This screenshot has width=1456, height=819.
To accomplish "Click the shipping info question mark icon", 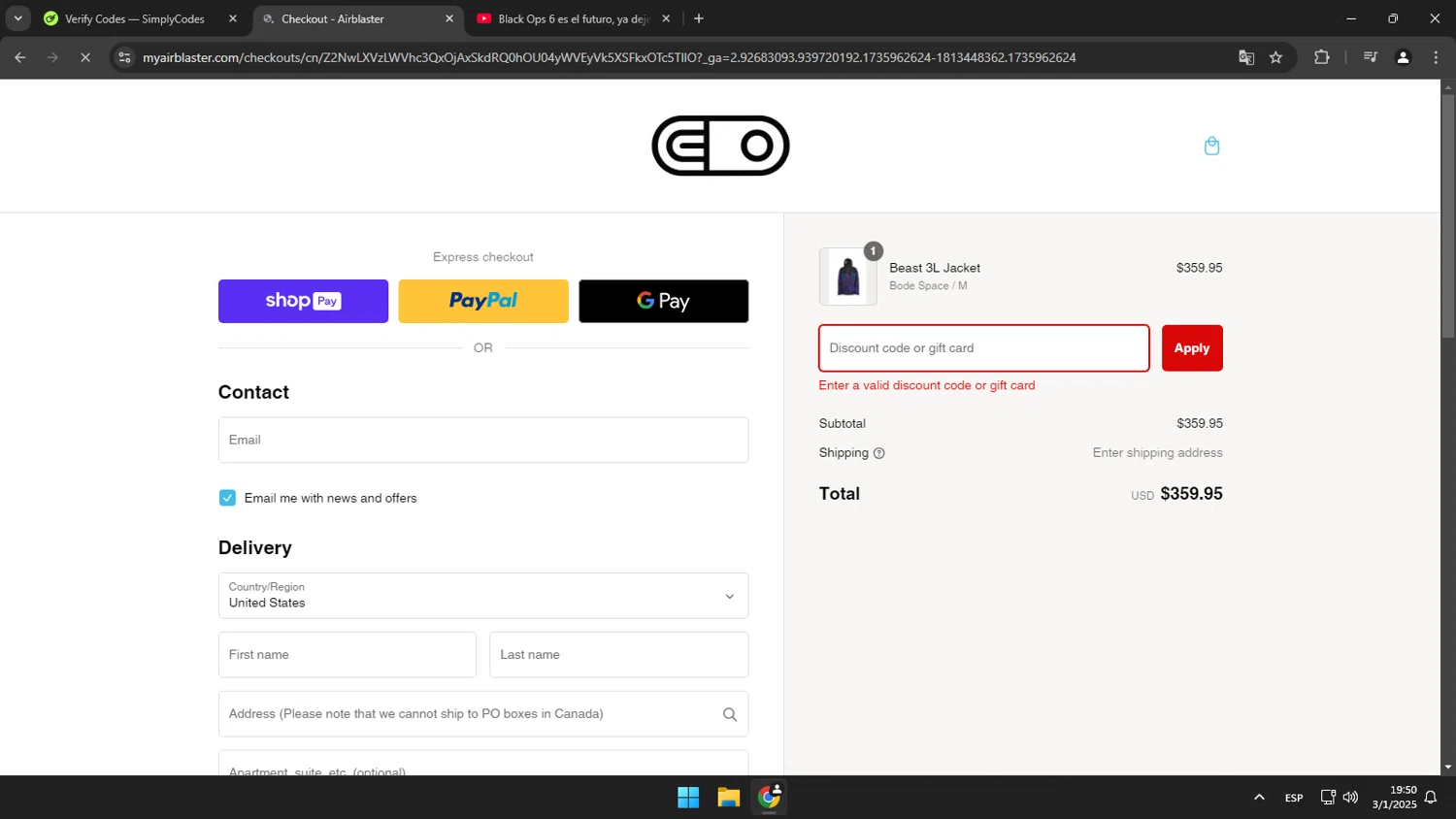I will (x=878, y=453).
